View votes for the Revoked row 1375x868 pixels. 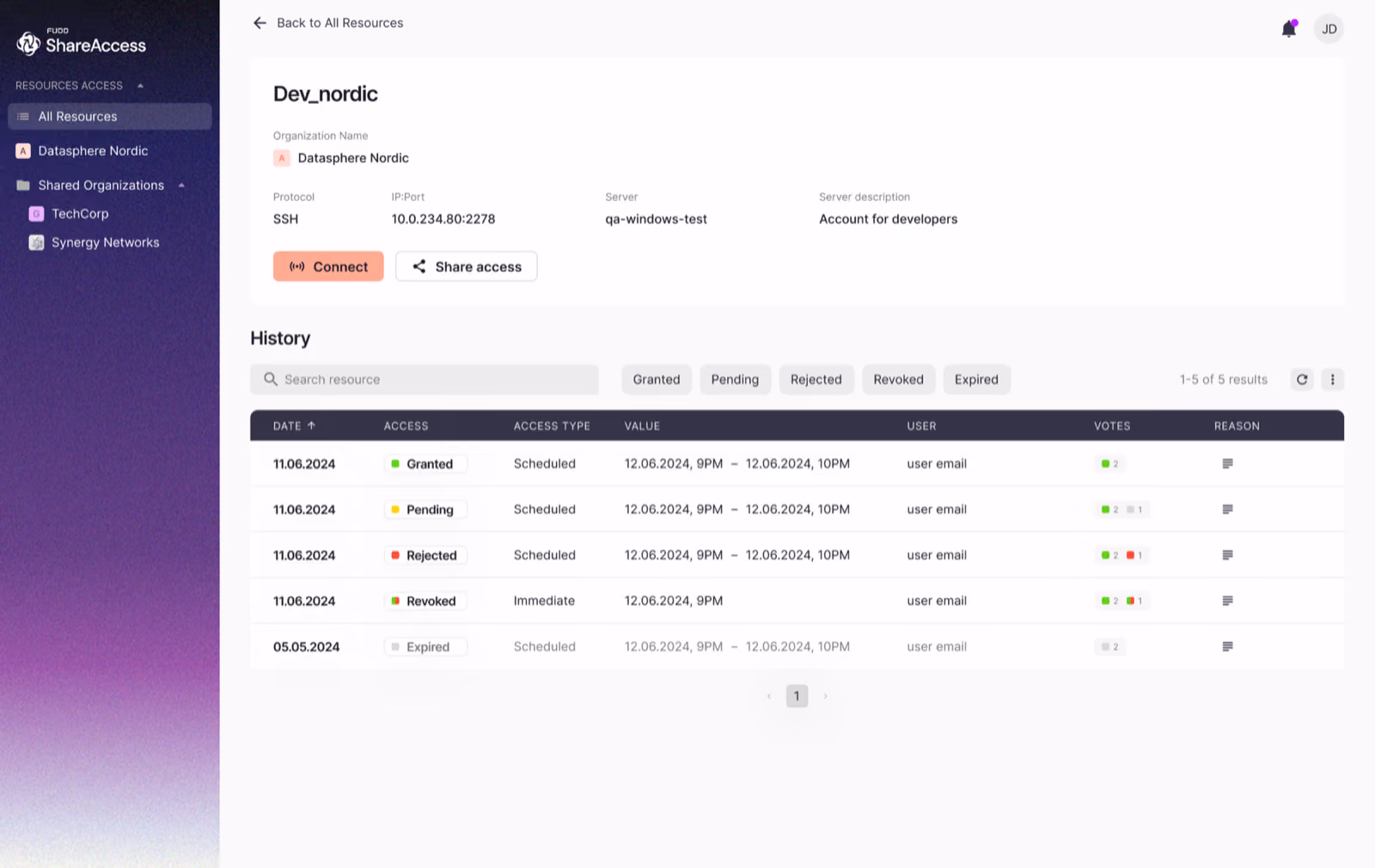[x=1121, y=601]
